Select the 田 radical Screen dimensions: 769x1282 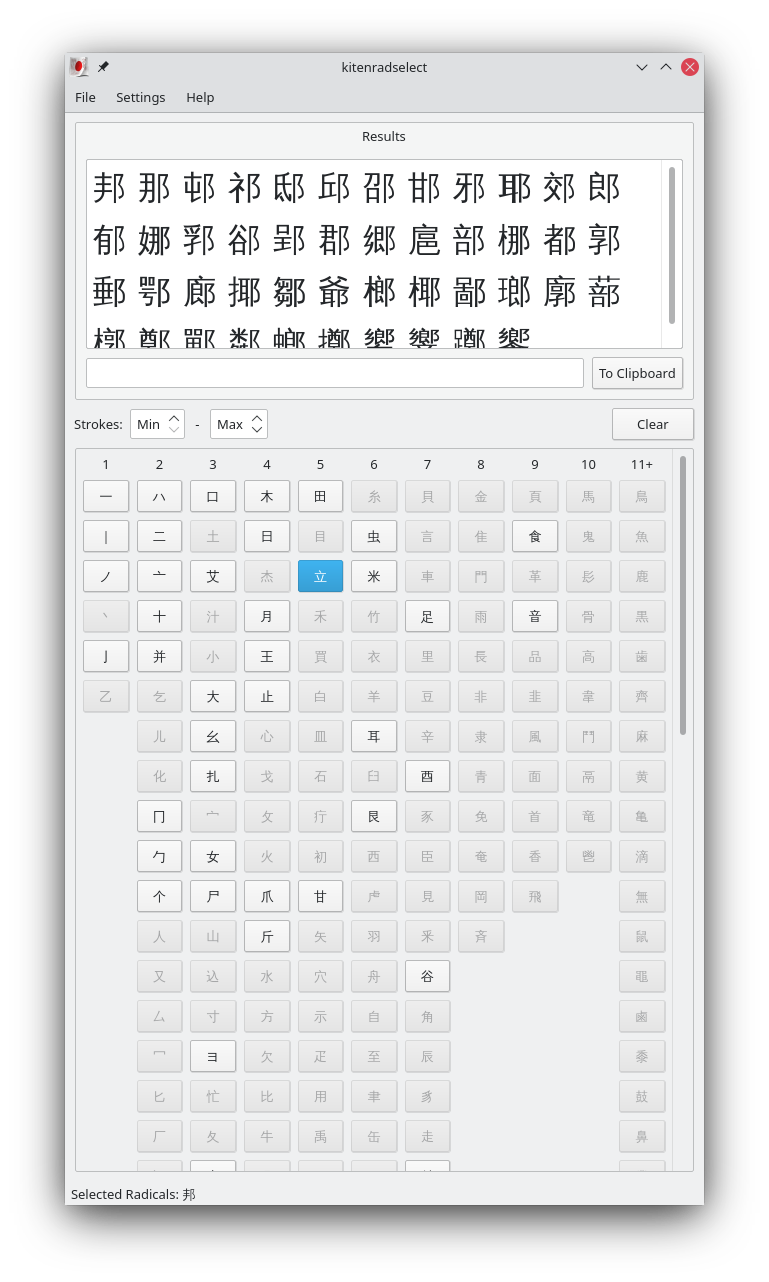point(320,496)
